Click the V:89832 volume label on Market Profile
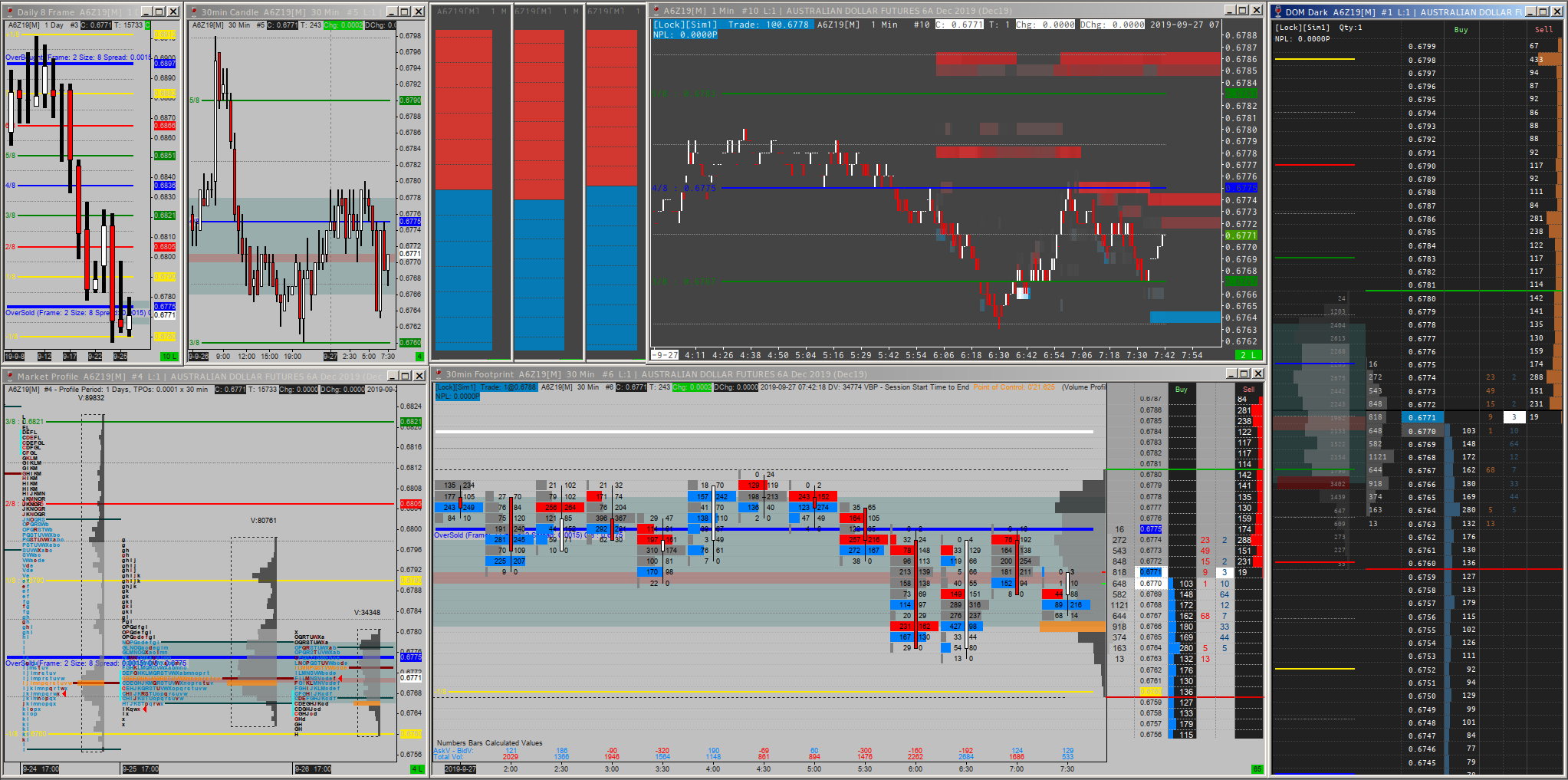Image resolution: width=1568 pixels, height=780 pixels. click(91, 398)
